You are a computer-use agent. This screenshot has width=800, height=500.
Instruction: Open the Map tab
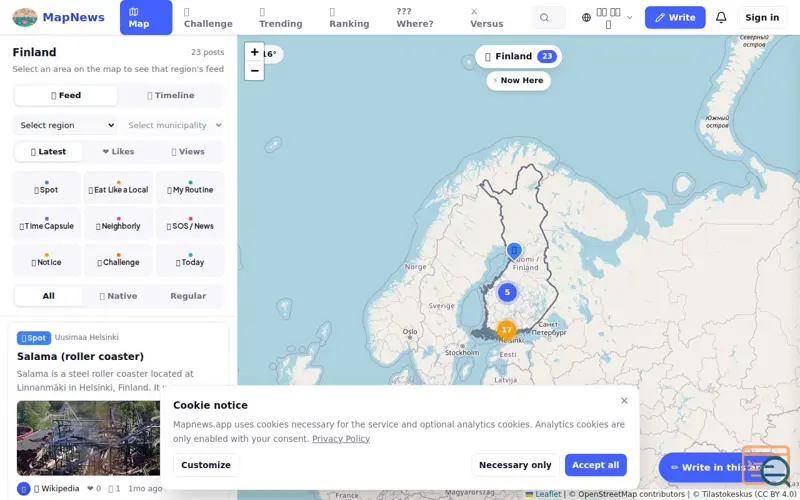coord(146,17)
